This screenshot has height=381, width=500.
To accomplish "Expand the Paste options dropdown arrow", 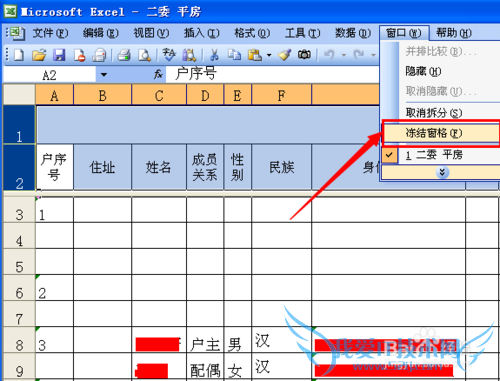I will pyautogui.click(x=269, y=55).
